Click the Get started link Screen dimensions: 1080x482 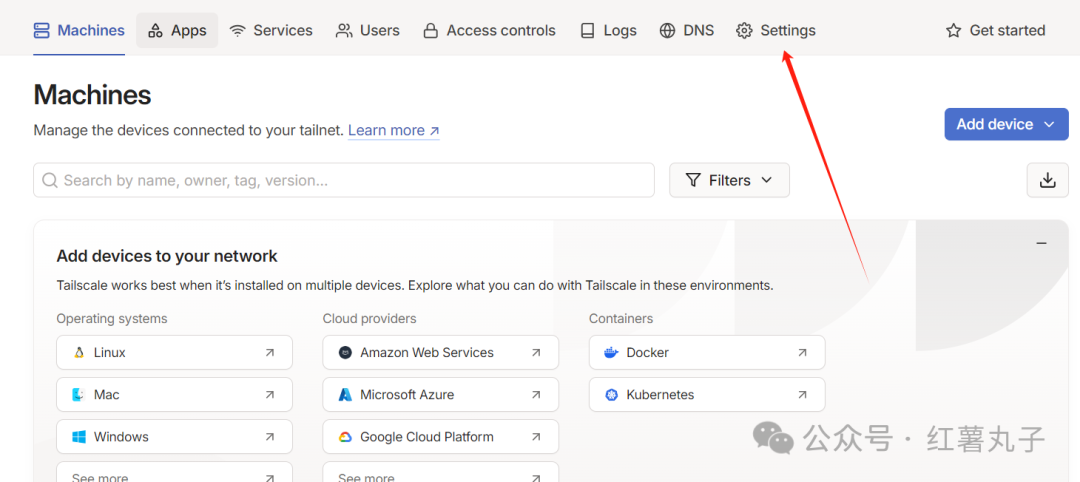click(995, 30)
